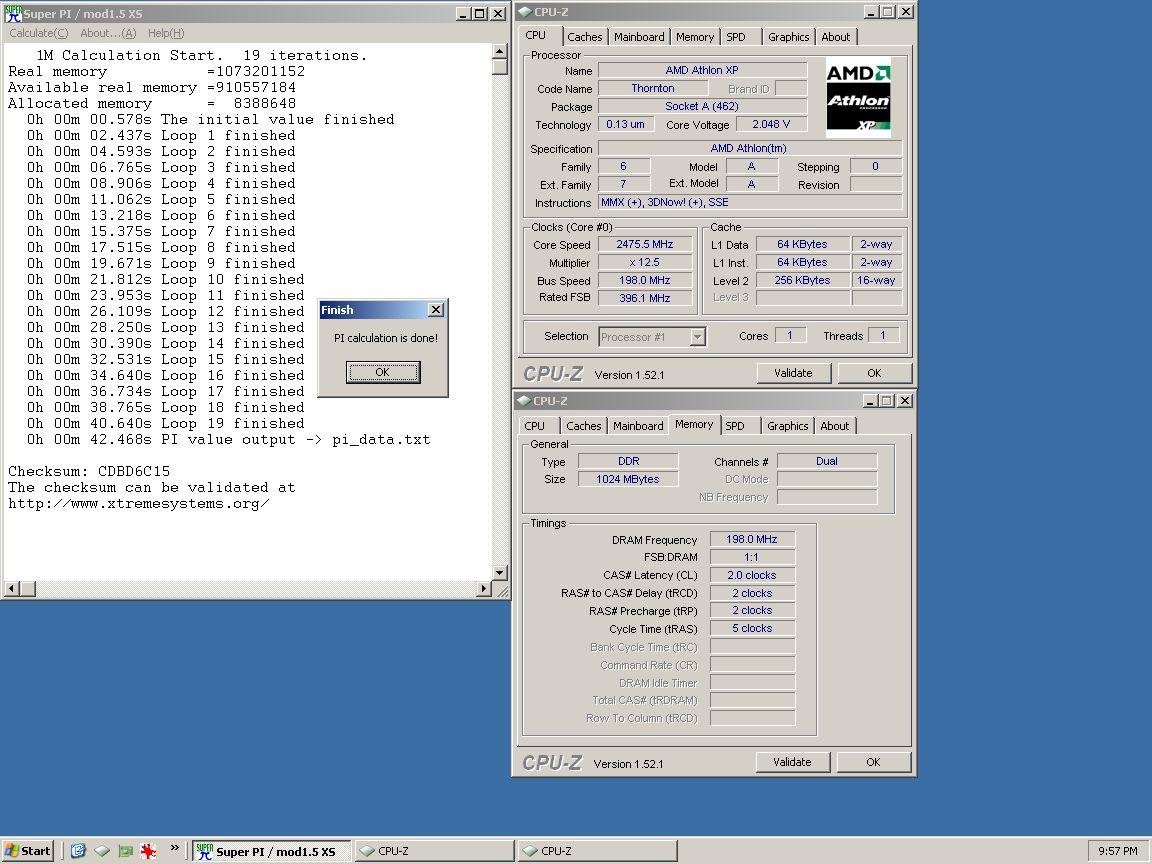1152x864 pixels.
Task: Click the 'Loop 19 finished' line
Action: click(165, 424)
